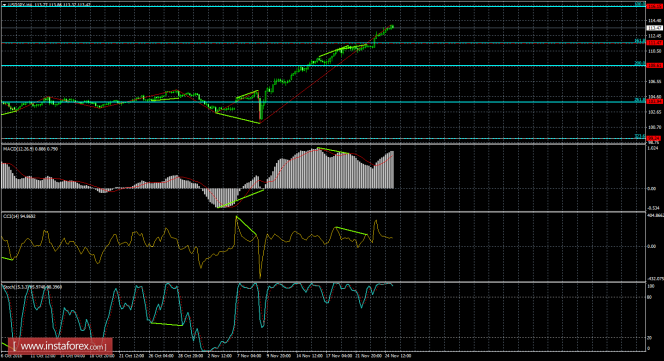Click the red 111.47 Fibonacci price tag
664x361 pixels.
click(x=654, y=43)
